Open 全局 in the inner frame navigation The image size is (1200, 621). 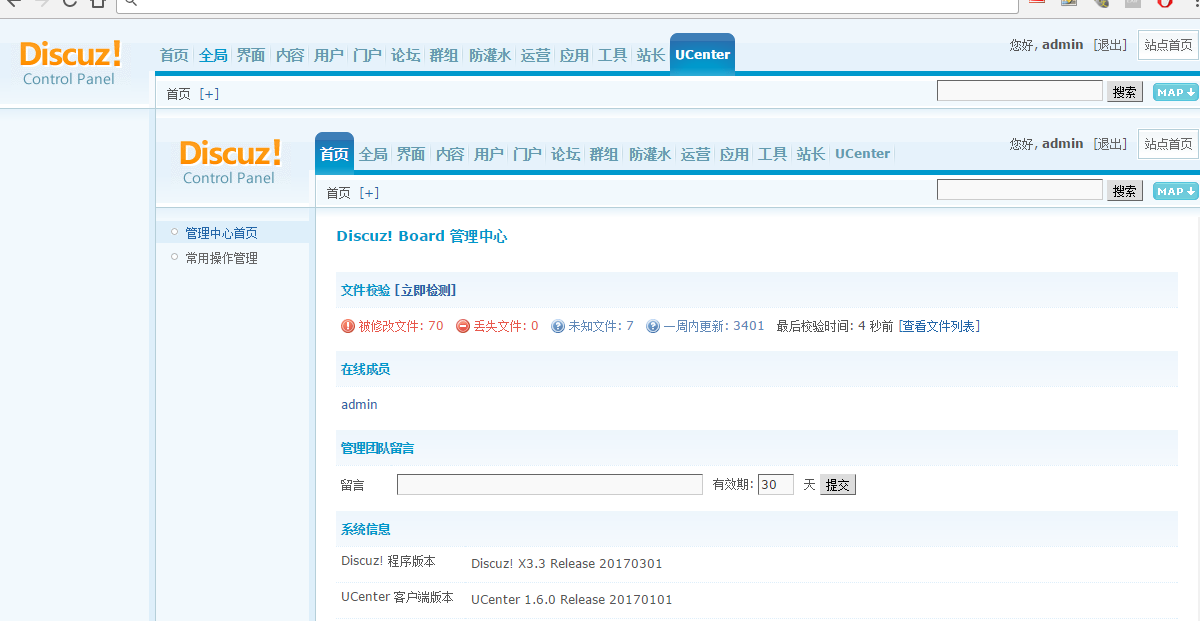(x=373, y=154)
